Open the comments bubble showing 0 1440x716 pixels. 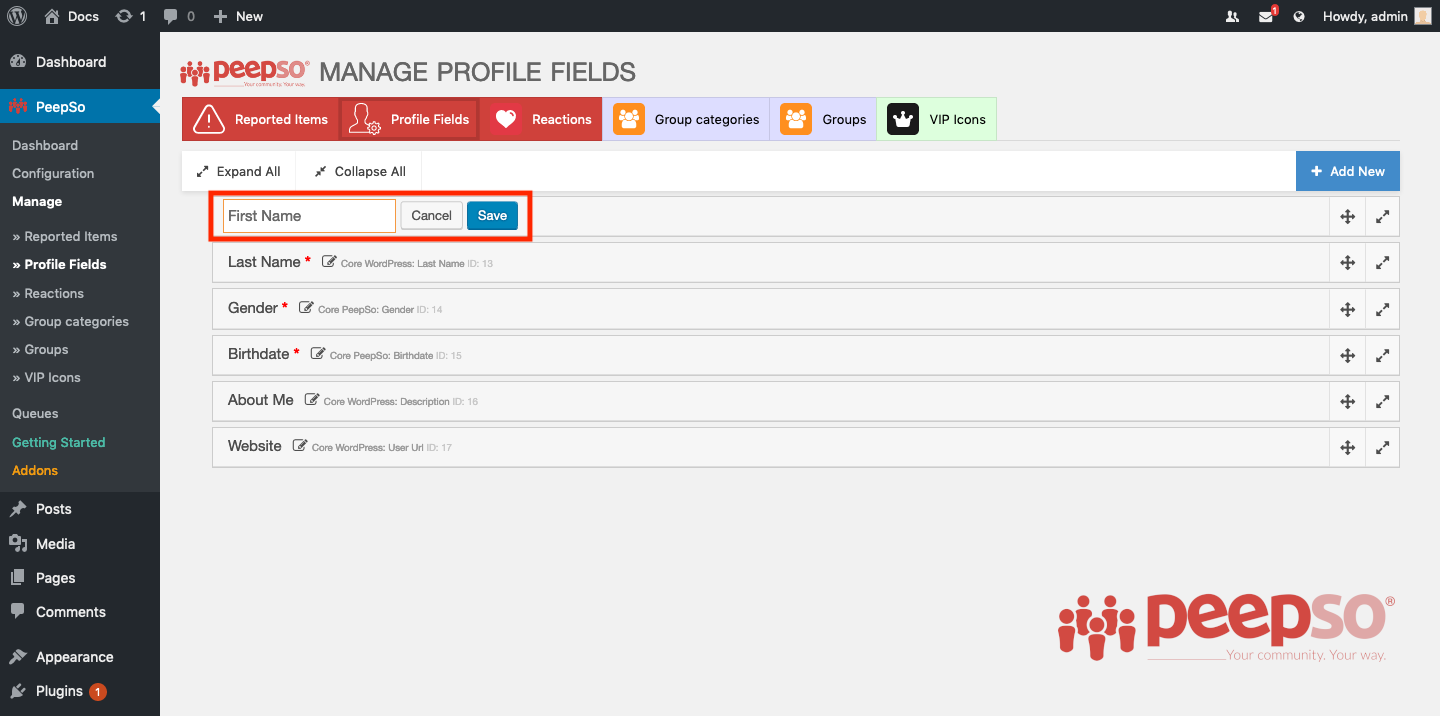(x=179, y=16)
